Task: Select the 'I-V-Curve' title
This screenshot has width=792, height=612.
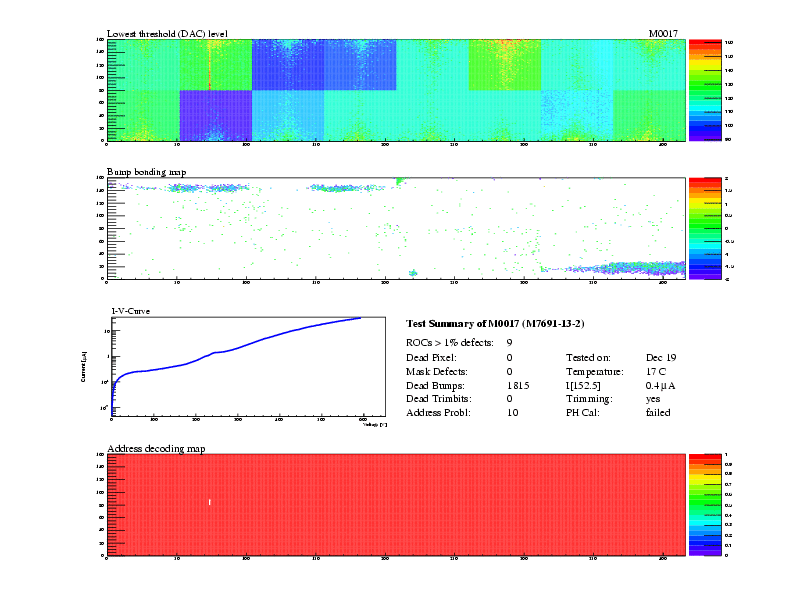Action: click(130, 311)
